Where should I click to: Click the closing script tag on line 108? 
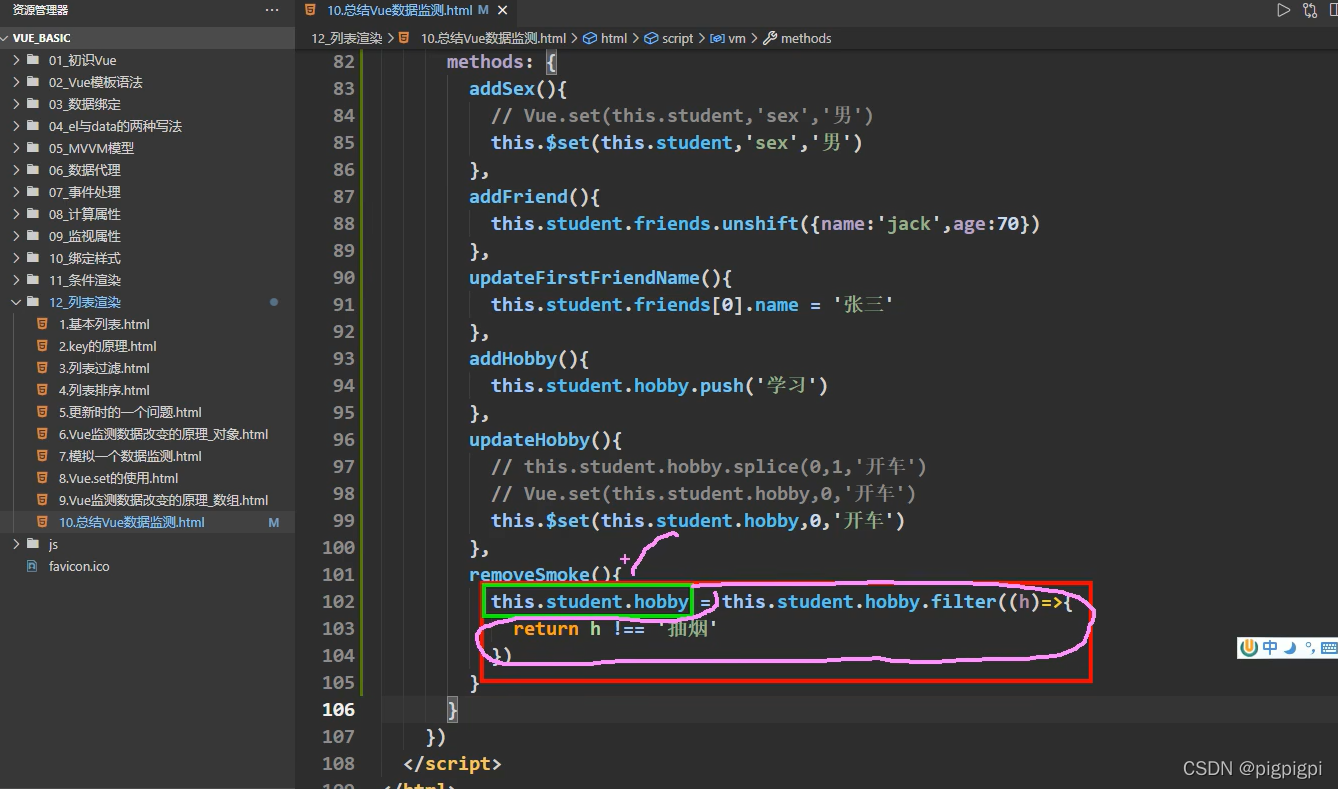click(452, 763)
